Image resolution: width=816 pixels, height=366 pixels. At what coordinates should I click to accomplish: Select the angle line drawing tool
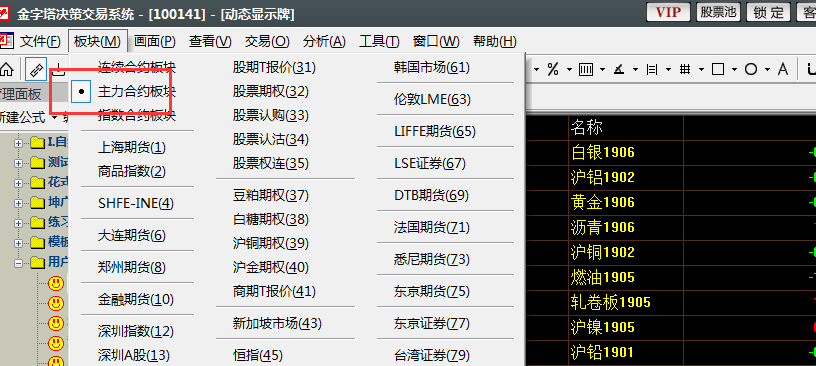[619, 69]
